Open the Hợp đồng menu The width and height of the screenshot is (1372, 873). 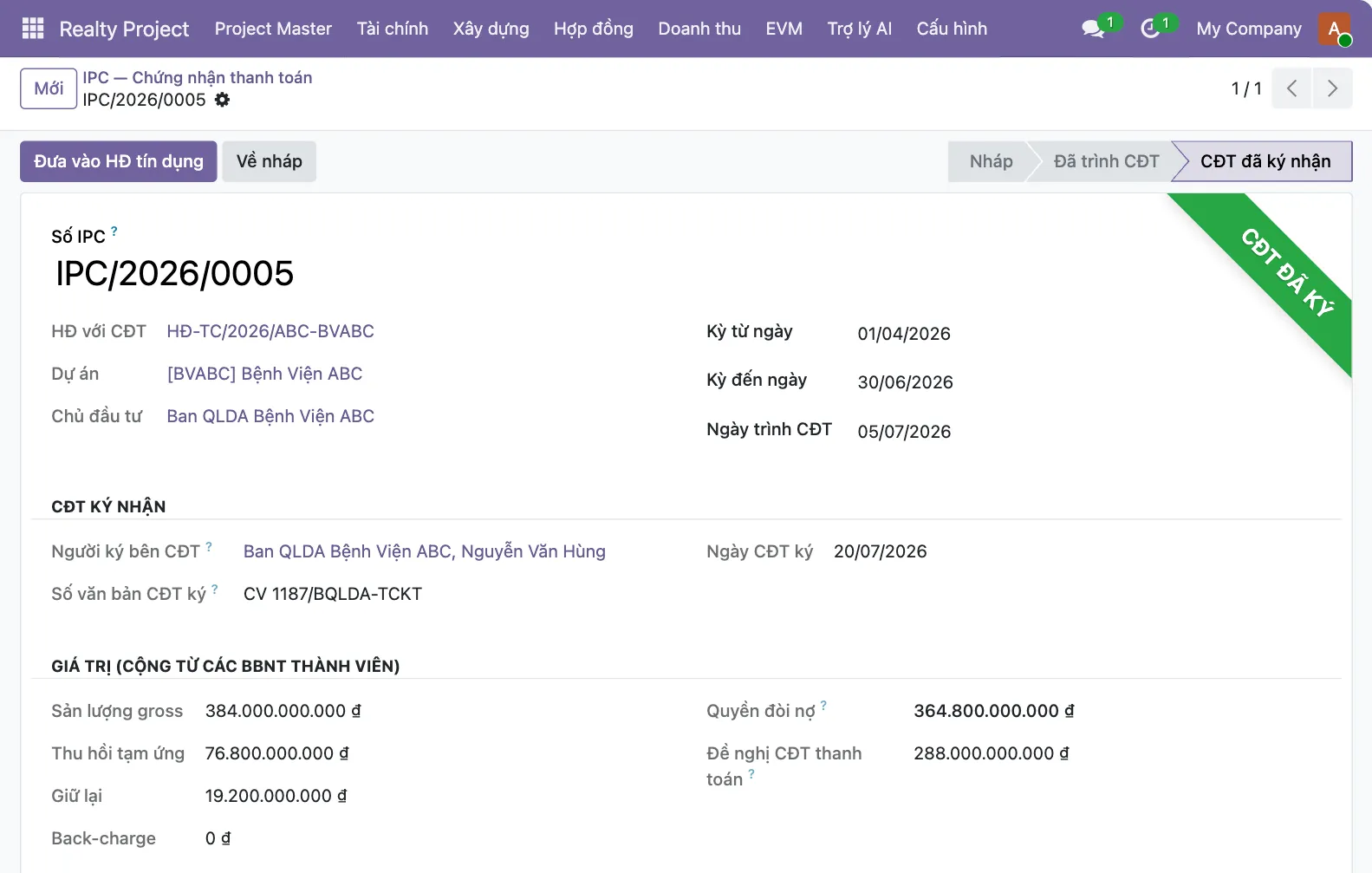tap(594, 29)
